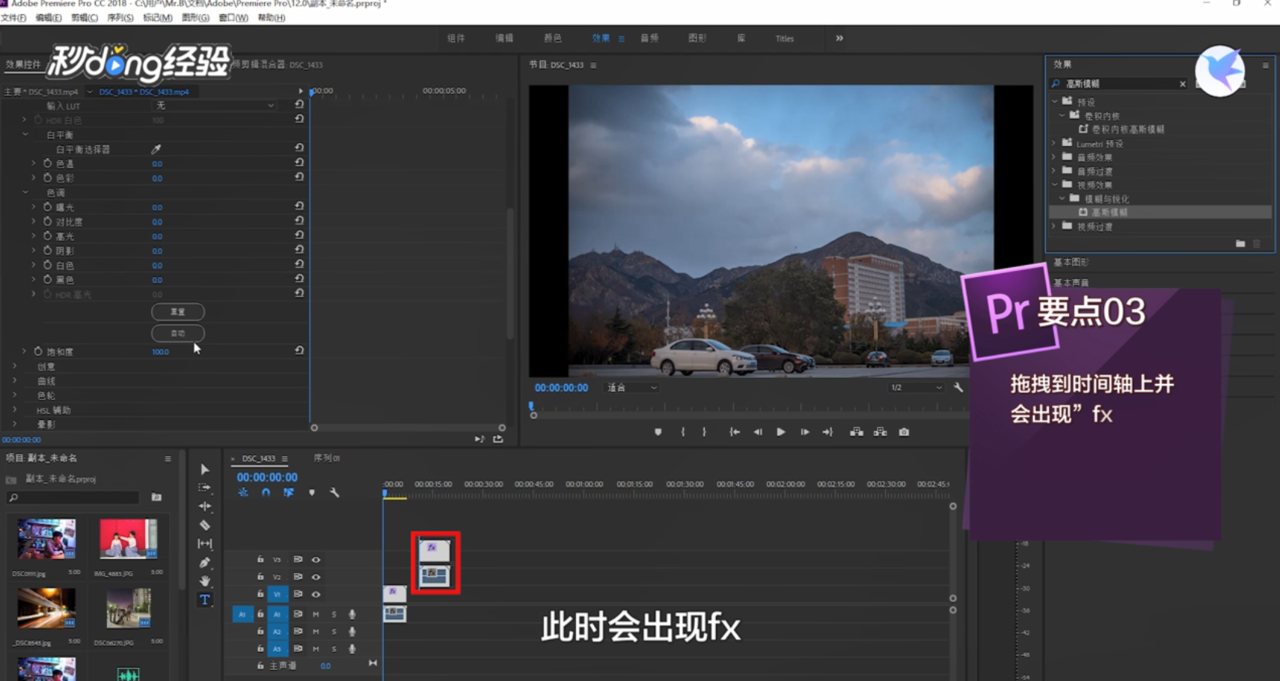The width and height of the screenshot is (1280, 681).
Task: Click Export Frame camera icon
Action: pos(904,432)
